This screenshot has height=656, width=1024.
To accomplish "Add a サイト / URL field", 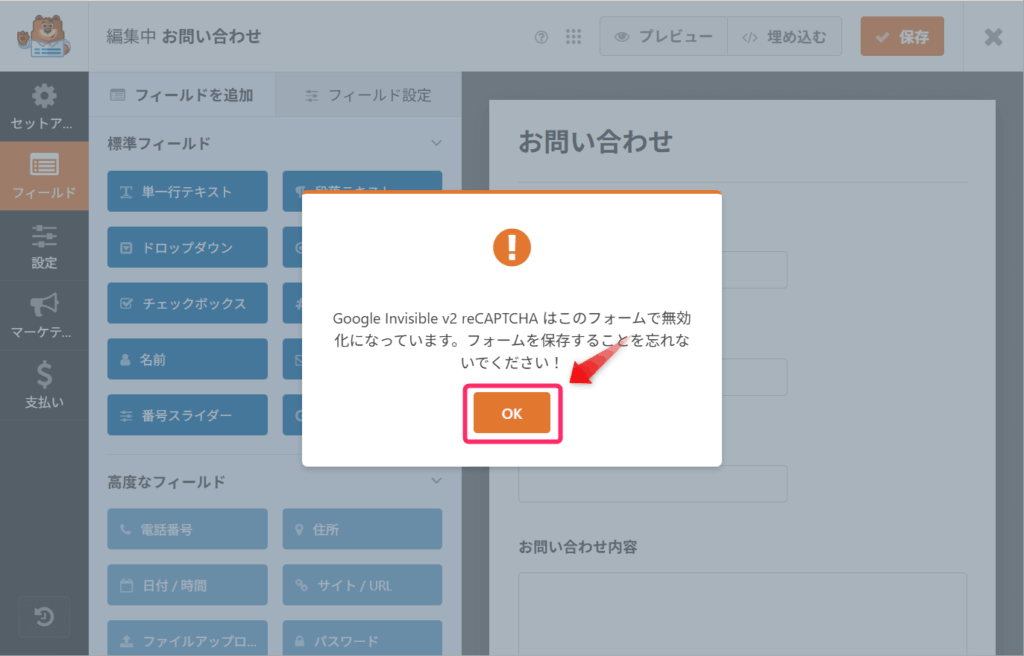I will [362, 585].
